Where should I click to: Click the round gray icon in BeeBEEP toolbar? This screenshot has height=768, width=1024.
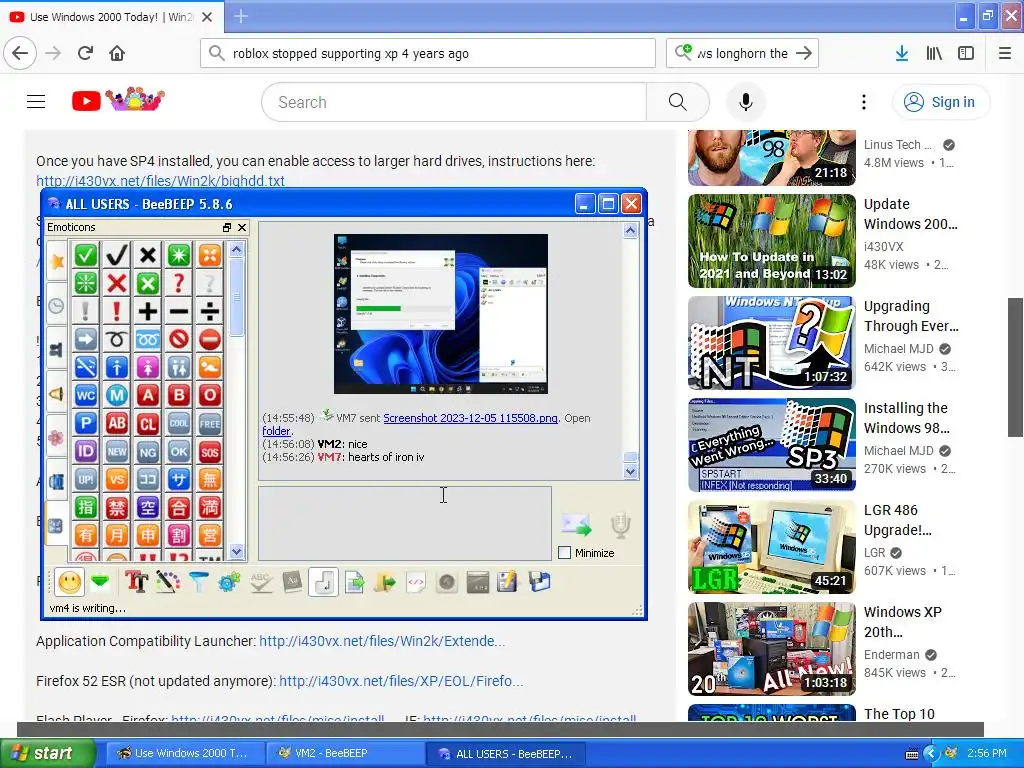click(447, 582)
